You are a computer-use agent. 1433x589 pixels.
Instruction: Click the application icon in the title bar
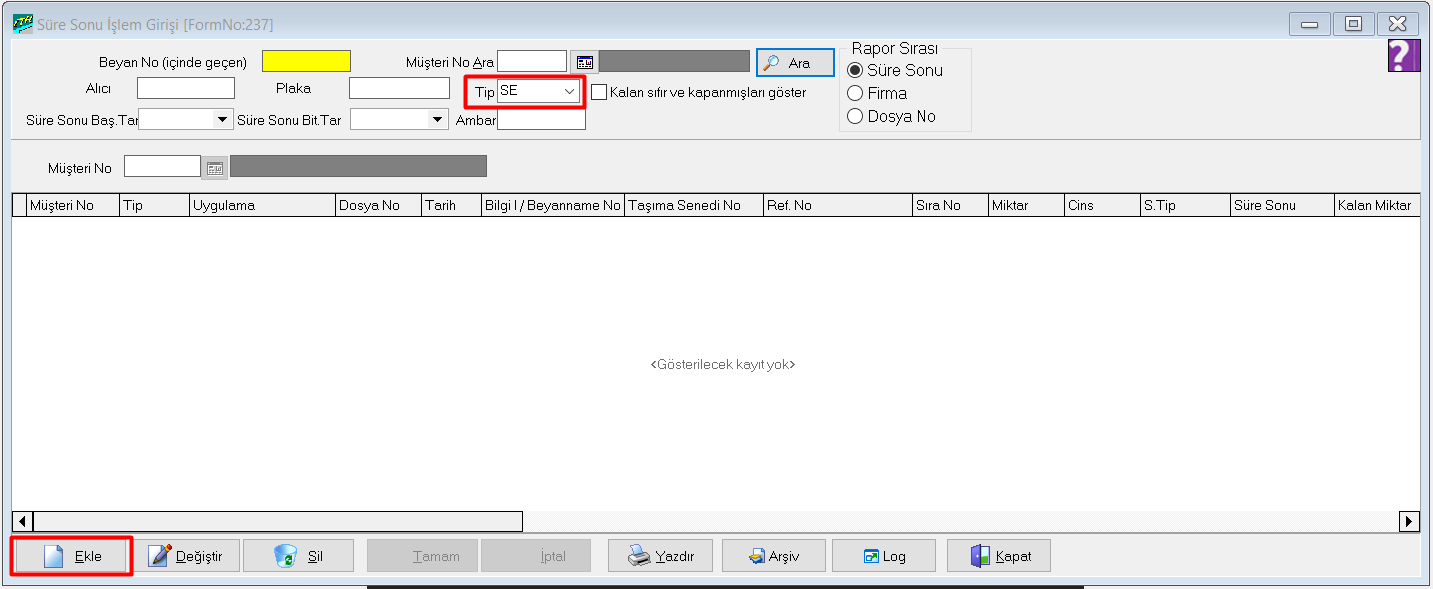pyautogui.click(x=22, y=23)
